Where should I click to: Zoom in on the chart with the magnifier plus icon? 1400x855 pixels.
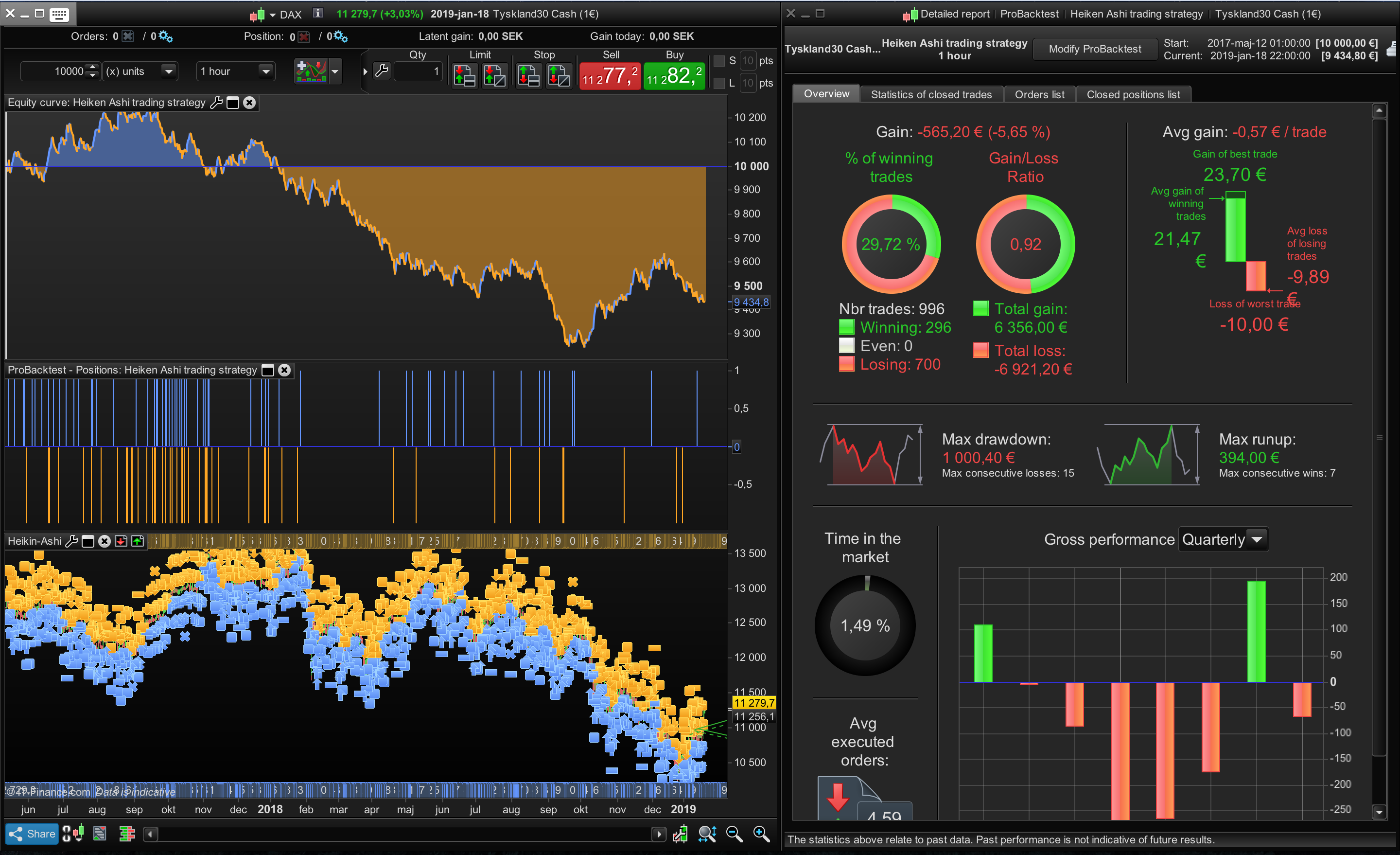(761, 834)
